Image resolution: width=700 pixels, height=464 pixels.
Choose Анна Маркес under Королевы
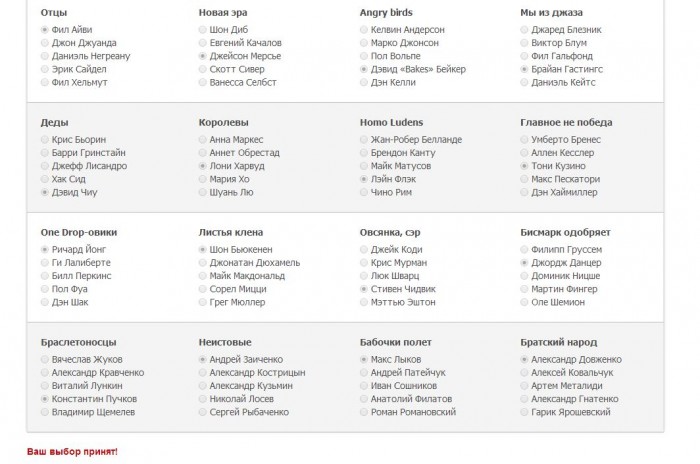[x=203, y=139]
